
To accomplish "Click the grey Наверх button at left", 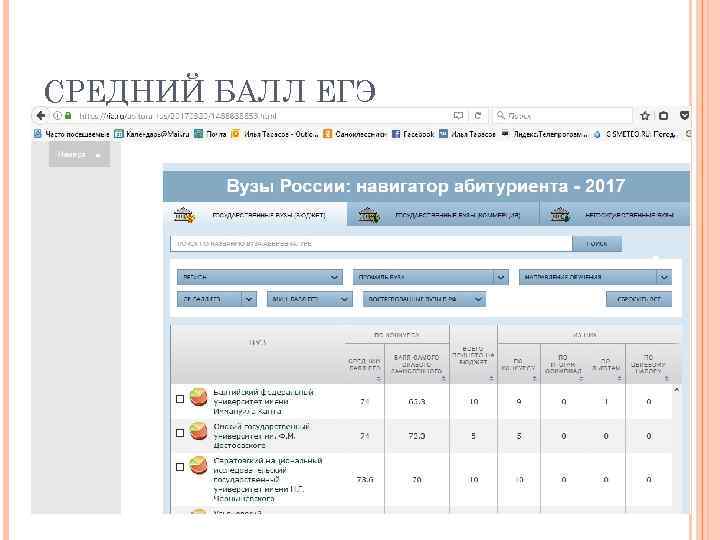I will 79,154.
